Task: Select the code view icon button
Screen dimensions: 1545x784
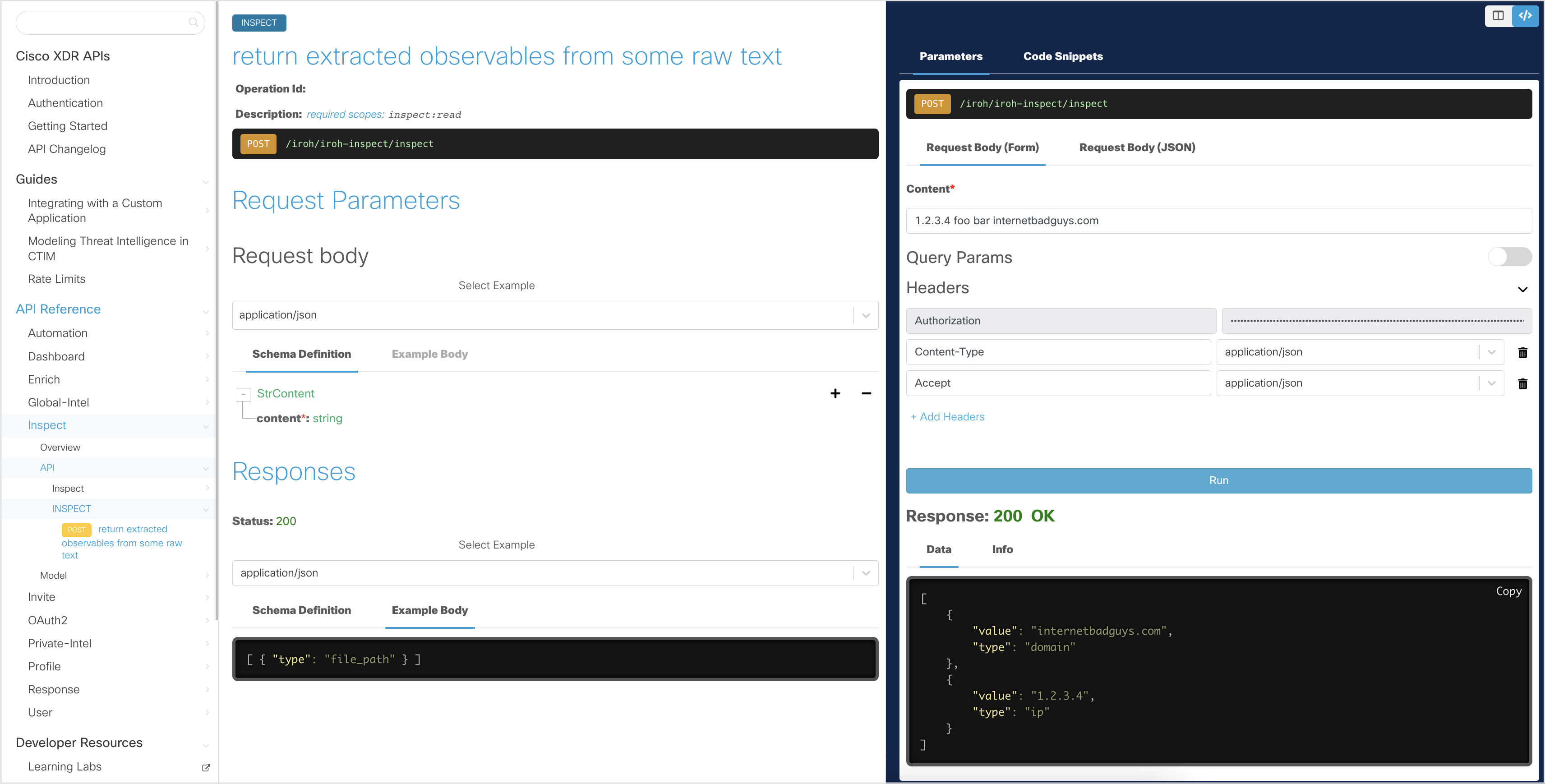Action: click(1525, 16)
